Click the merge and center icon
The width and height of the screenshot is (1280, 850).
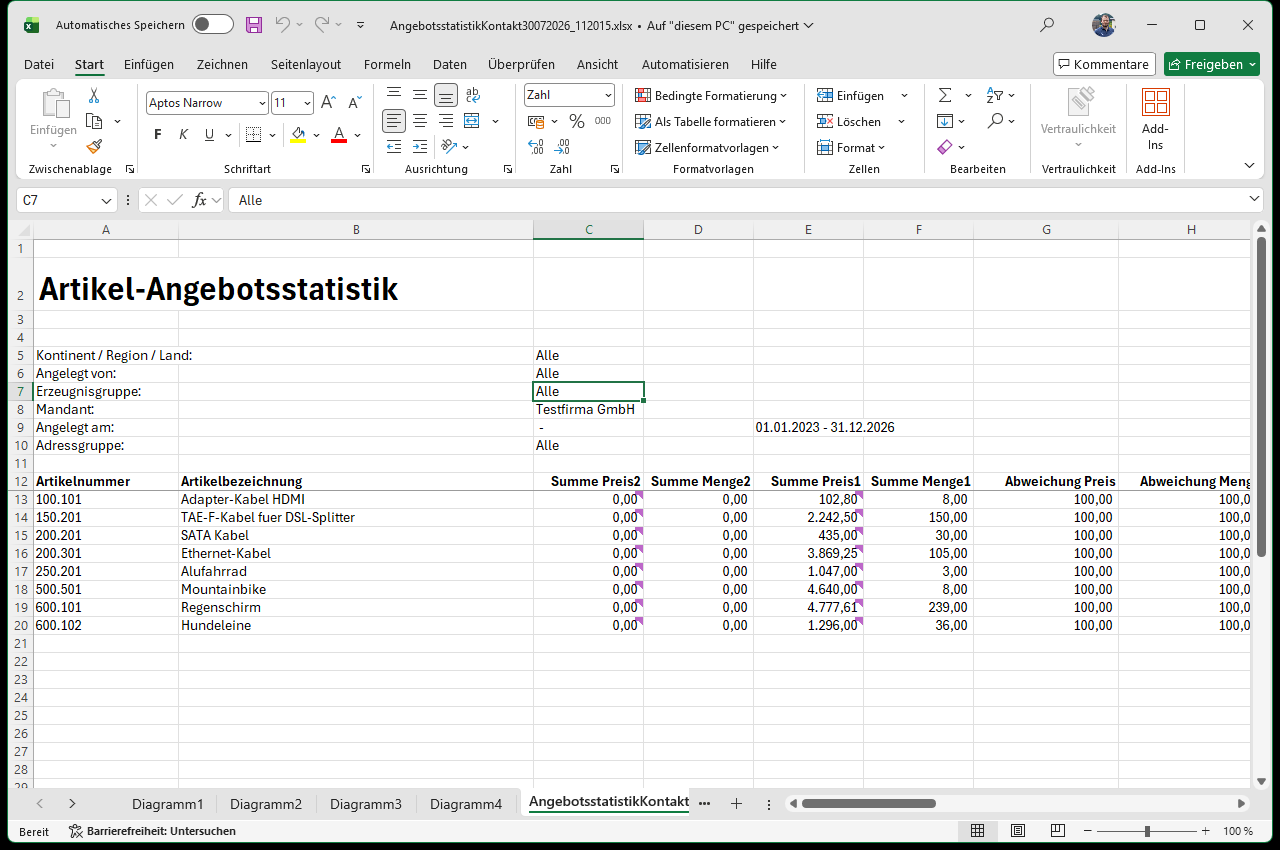point(471,121)
